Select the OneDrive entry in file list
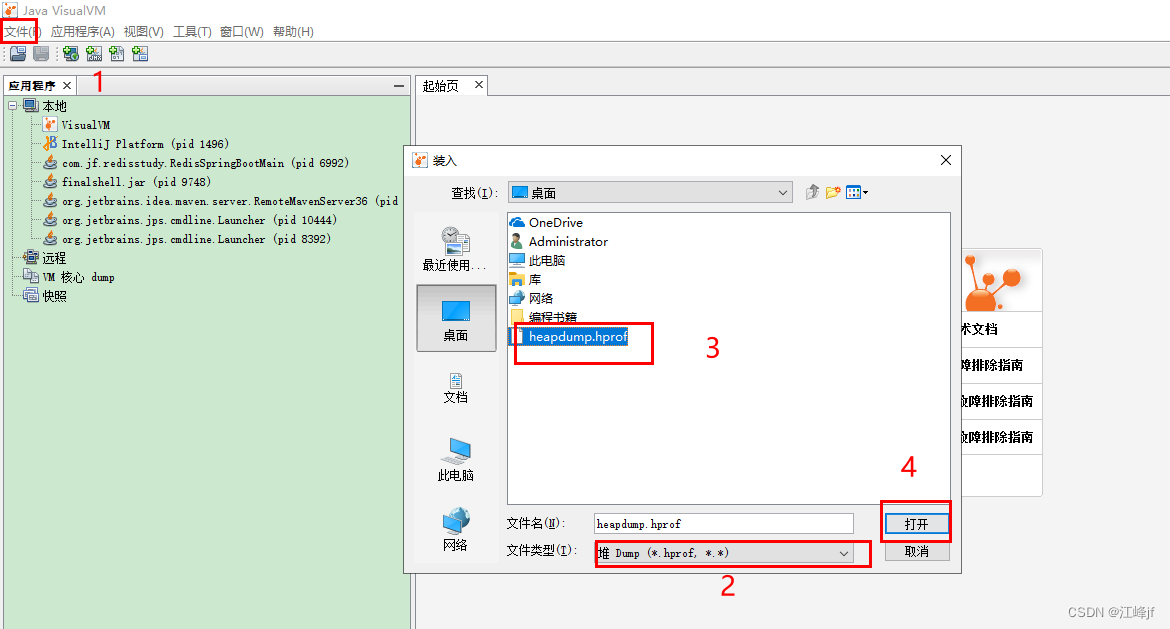The image size is (1170, 629). [545, 222]
